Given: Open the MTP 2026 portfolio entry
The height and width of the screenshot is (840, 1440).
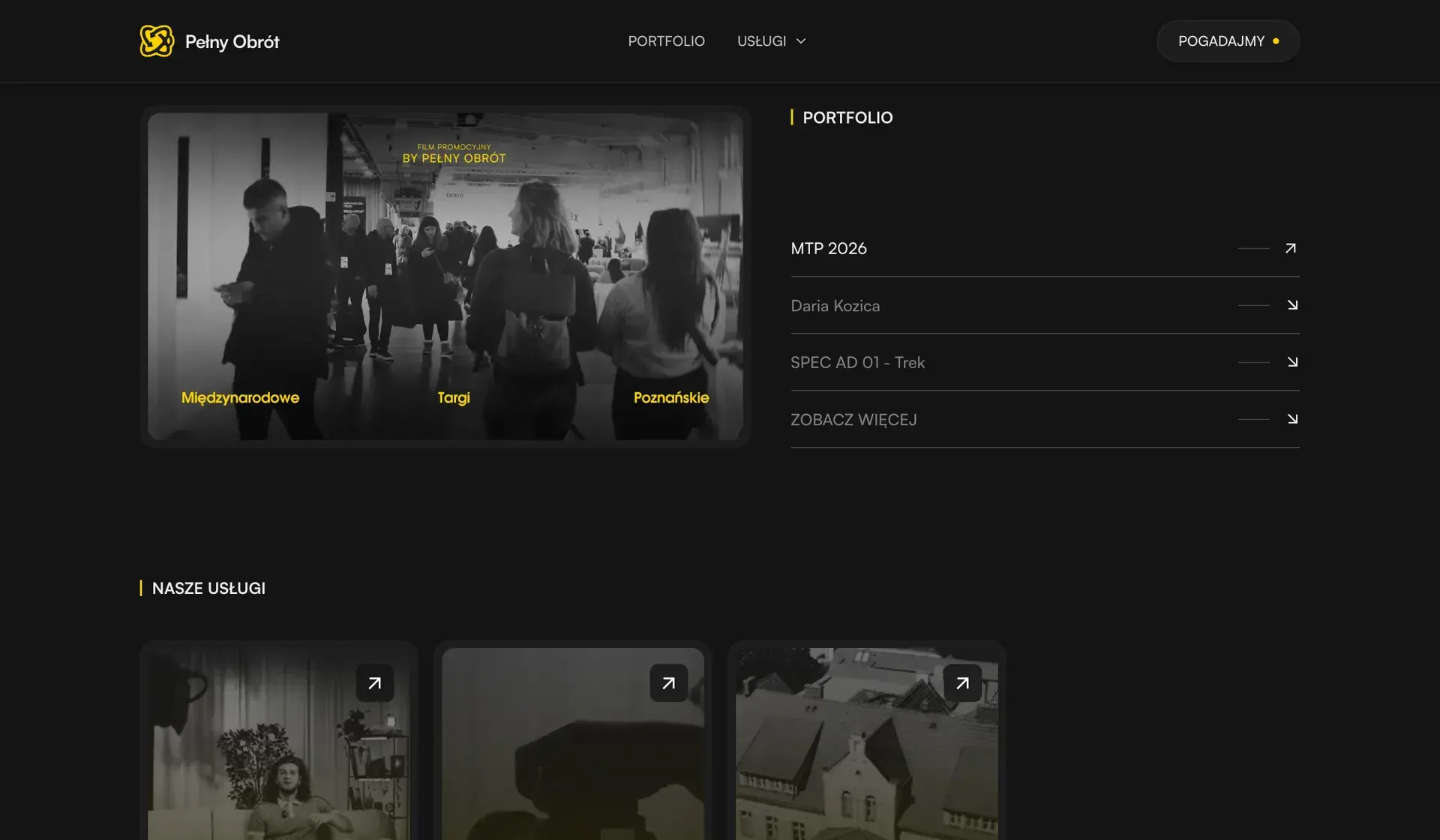Looking at the screenshot, I should click(x=1045, y=248).
